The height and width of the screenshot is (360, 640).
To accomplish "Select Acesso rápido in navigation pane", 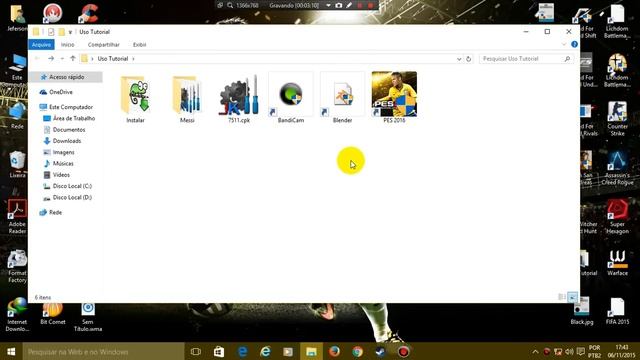I will pos(66,77).
